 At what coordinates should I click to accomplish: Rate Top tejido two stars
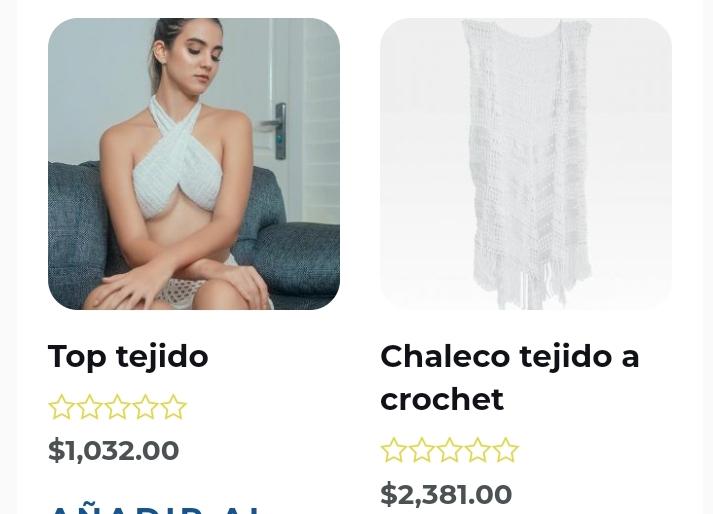tap(89, 407)
